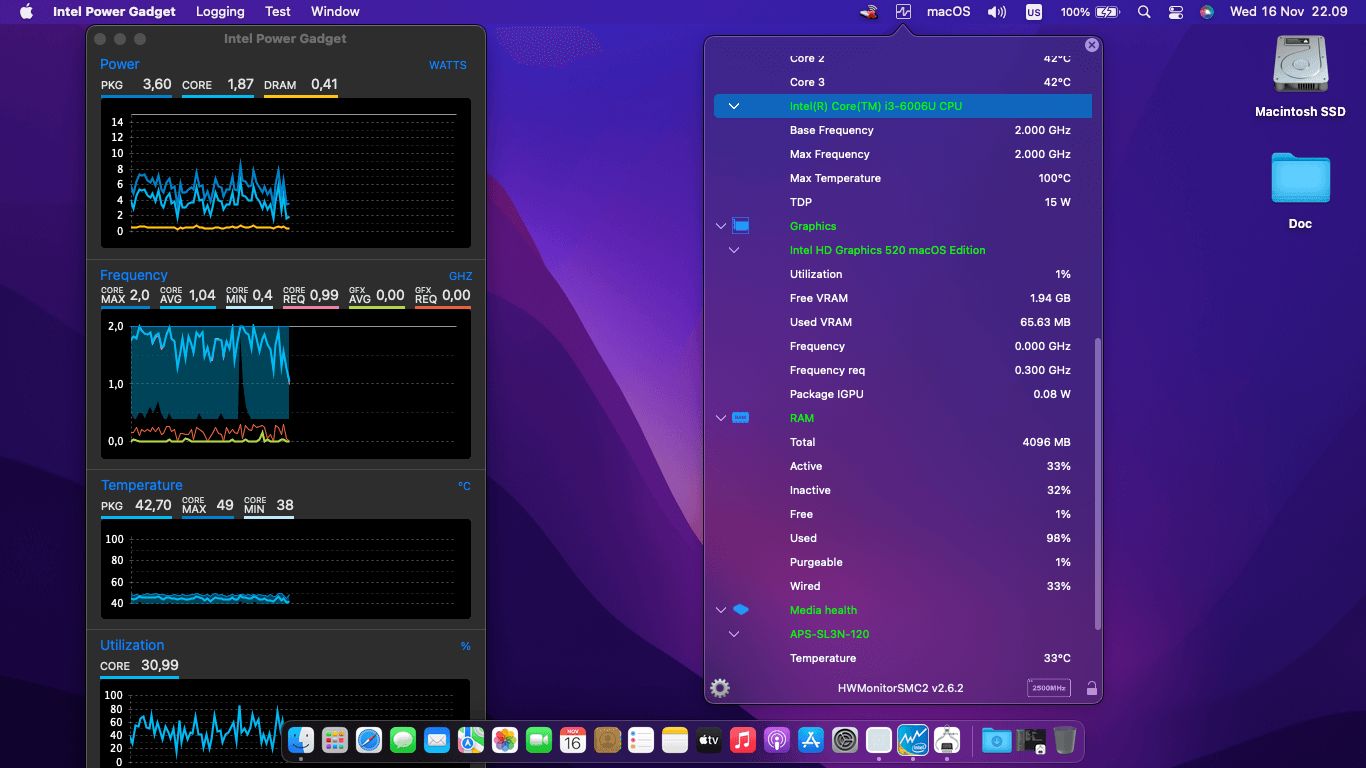The image size is (1366, 768).
Task: Collapse the RAM section chevron
Action: (721, 418)
